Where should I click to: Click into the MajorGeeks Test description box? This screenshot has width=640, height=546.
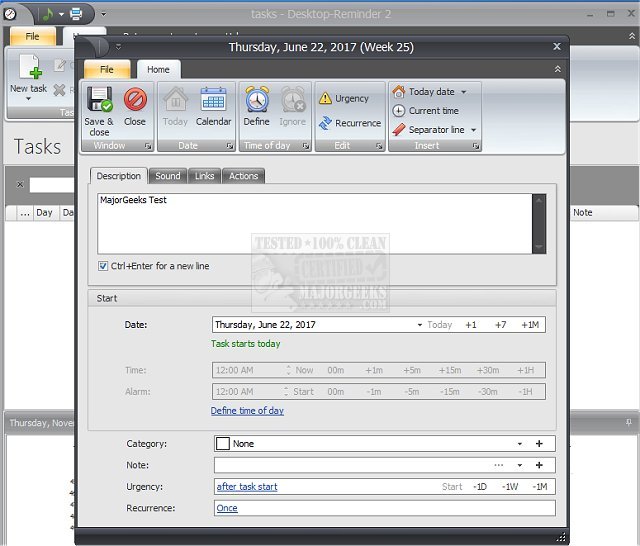314,224
